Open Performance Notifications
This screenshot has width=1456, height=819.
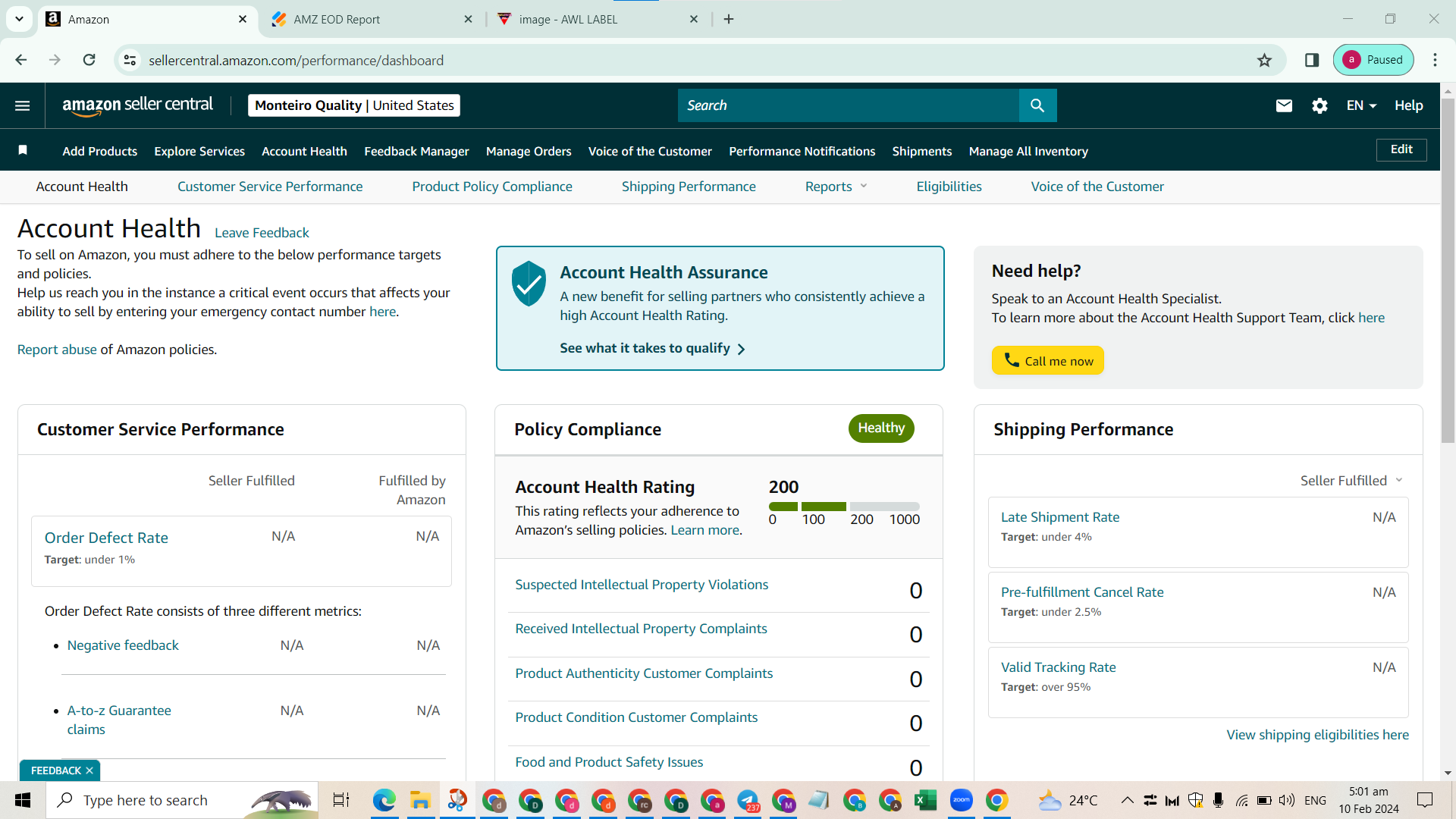click(802, 151)
